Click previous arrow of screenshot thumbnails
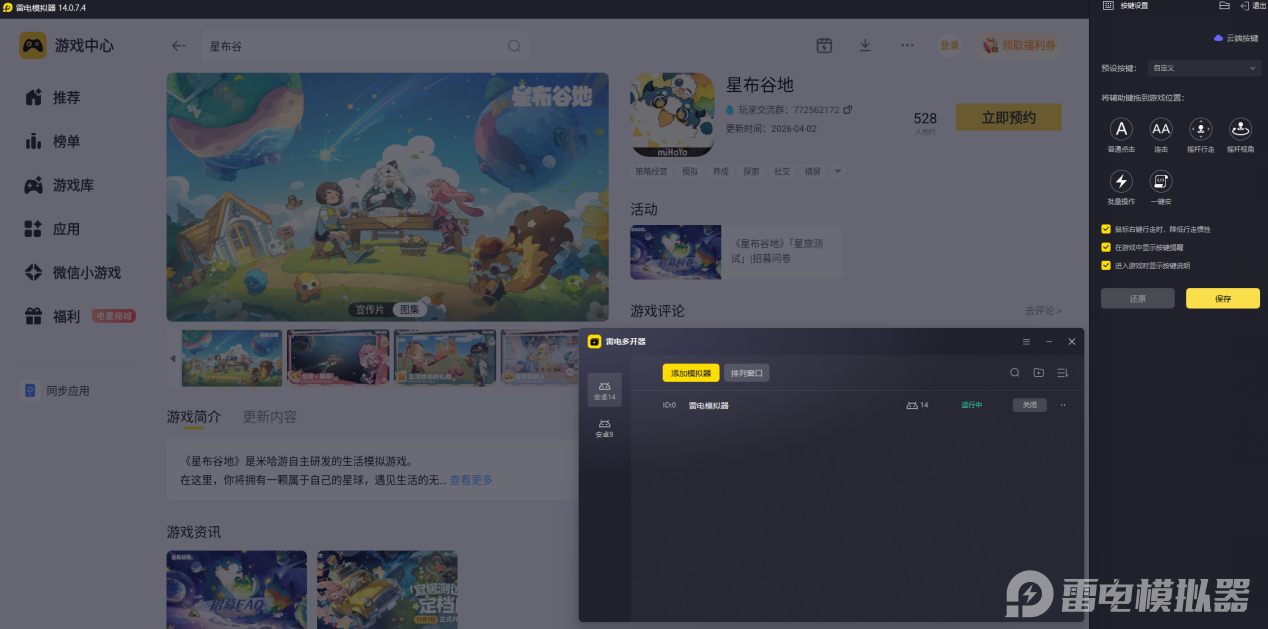 click(x=172, y=358)
